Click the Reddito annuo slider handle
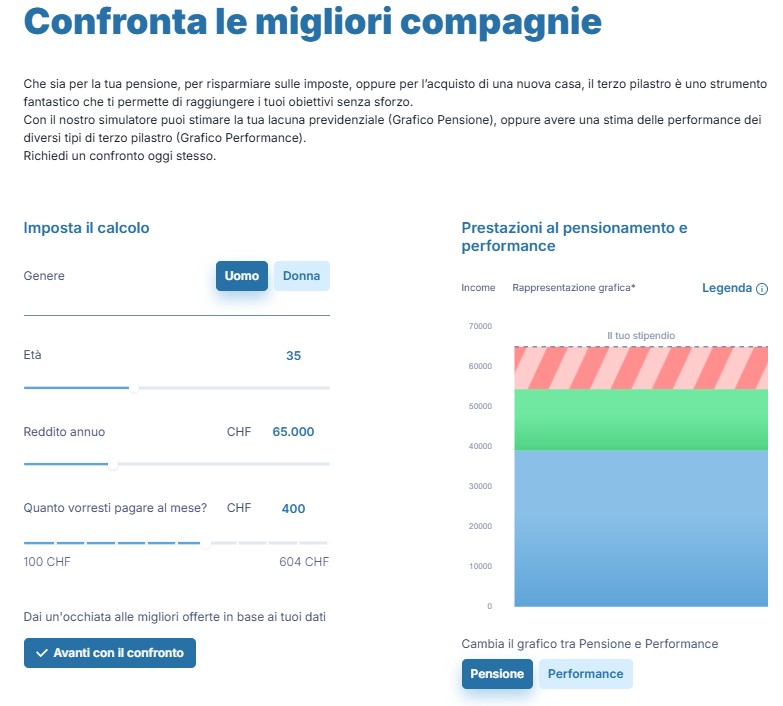 [x=113, y=464]
